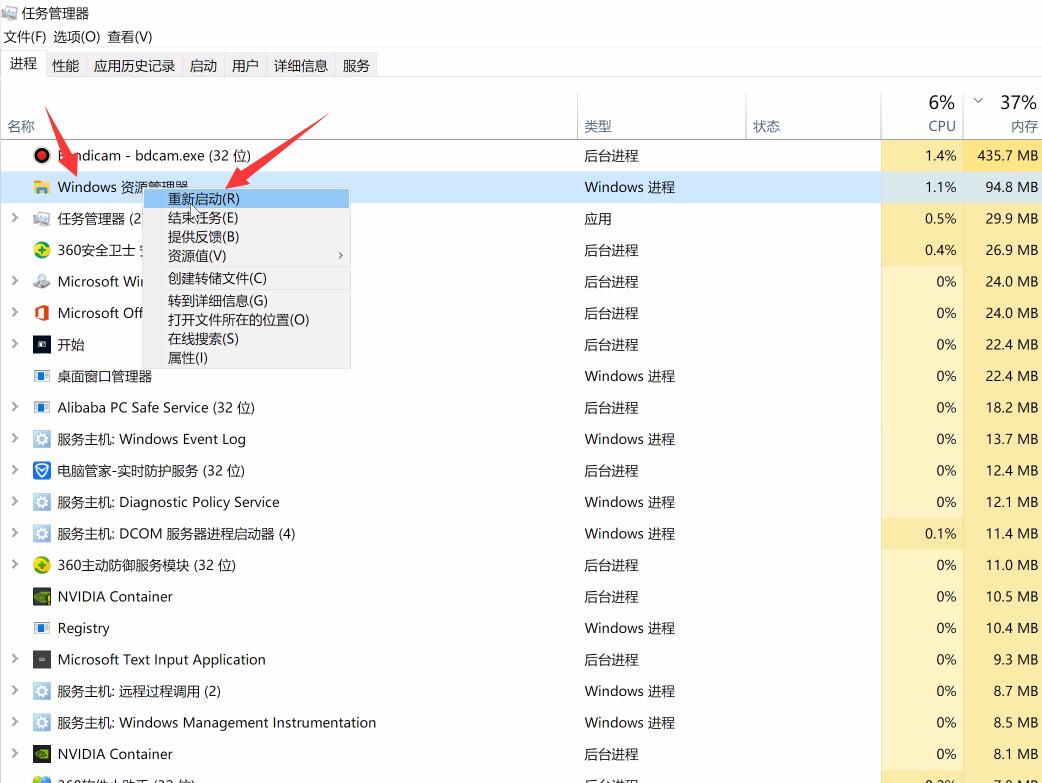Click the Task Manager title bar icon
Viewport: 1042px width, 783px height.
click(x=9, y=13)
